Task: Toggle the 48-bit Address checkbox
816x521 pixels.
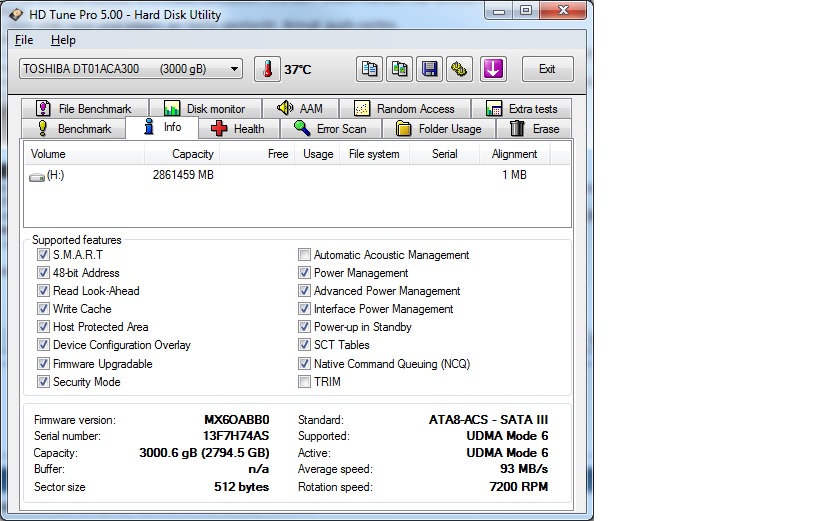Action: (x=43, y=273)
